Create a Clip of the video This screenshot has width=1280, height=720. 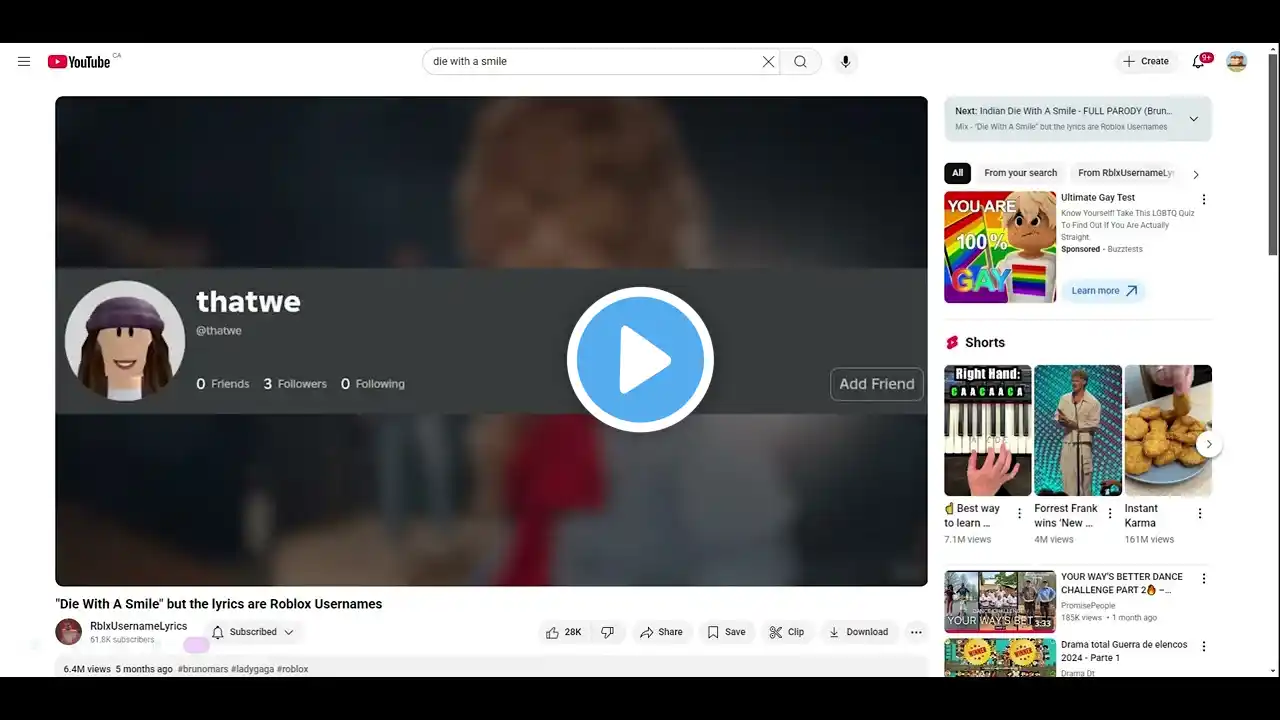(786, 632)
